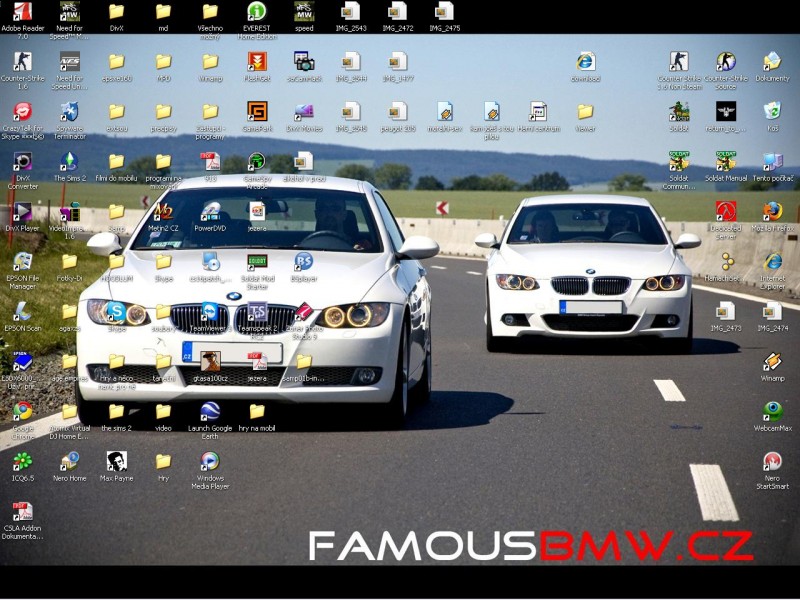Open the "filmi do mobilu" folder
800x600 pixels.
(116, 161)
